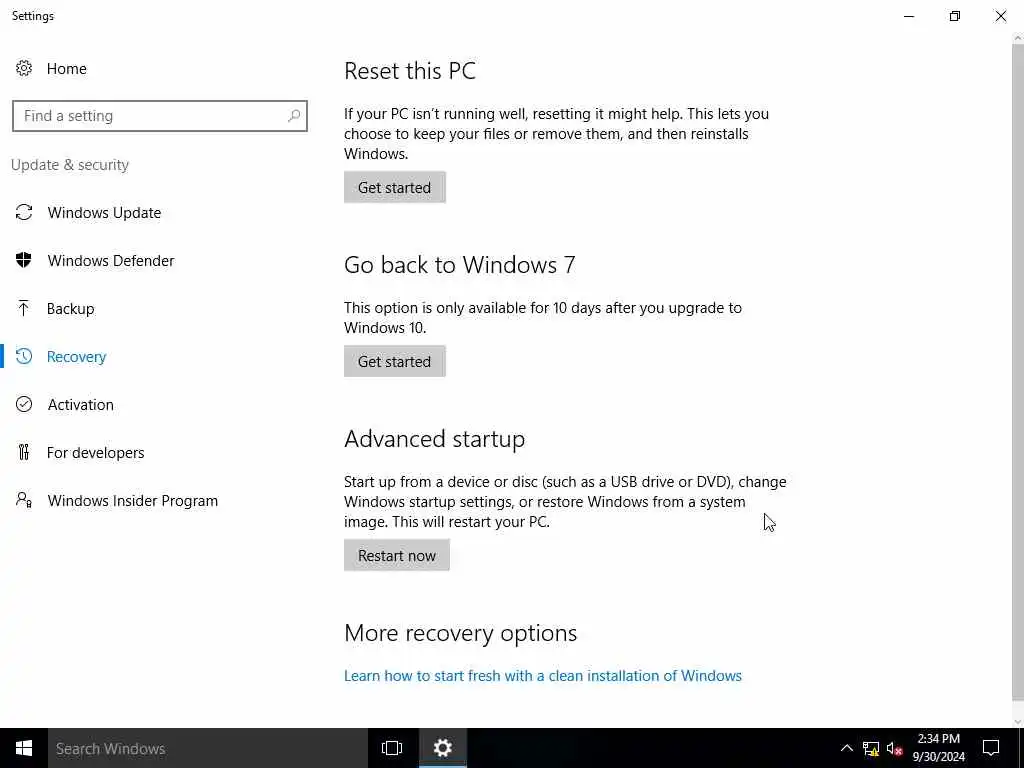Click the Advanced startup heading
This screenshot has width=1024, height=768.
point(434,439)
